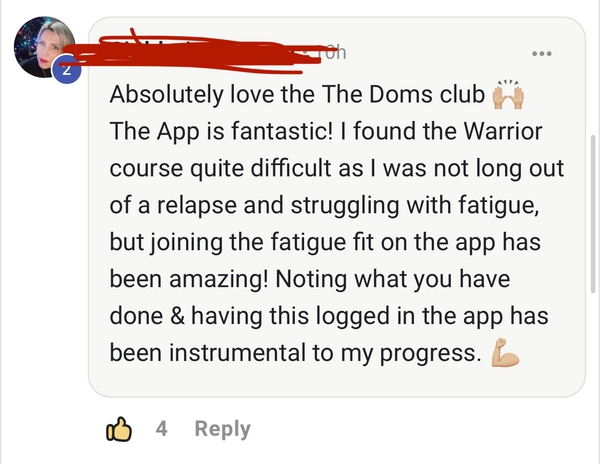Screen dimensions: 600x464
Task: Click the word Warrior in the comment
Action: [503, 131]
